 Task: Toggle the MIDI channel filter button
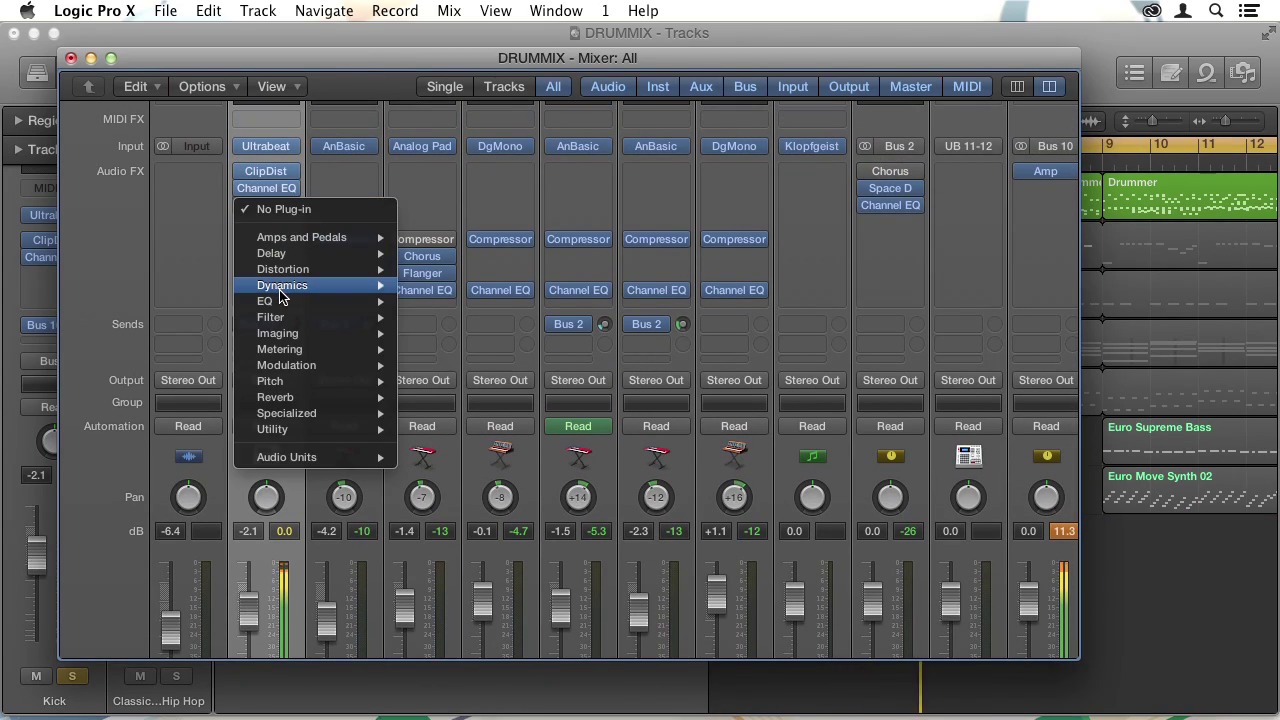[966, 87]
